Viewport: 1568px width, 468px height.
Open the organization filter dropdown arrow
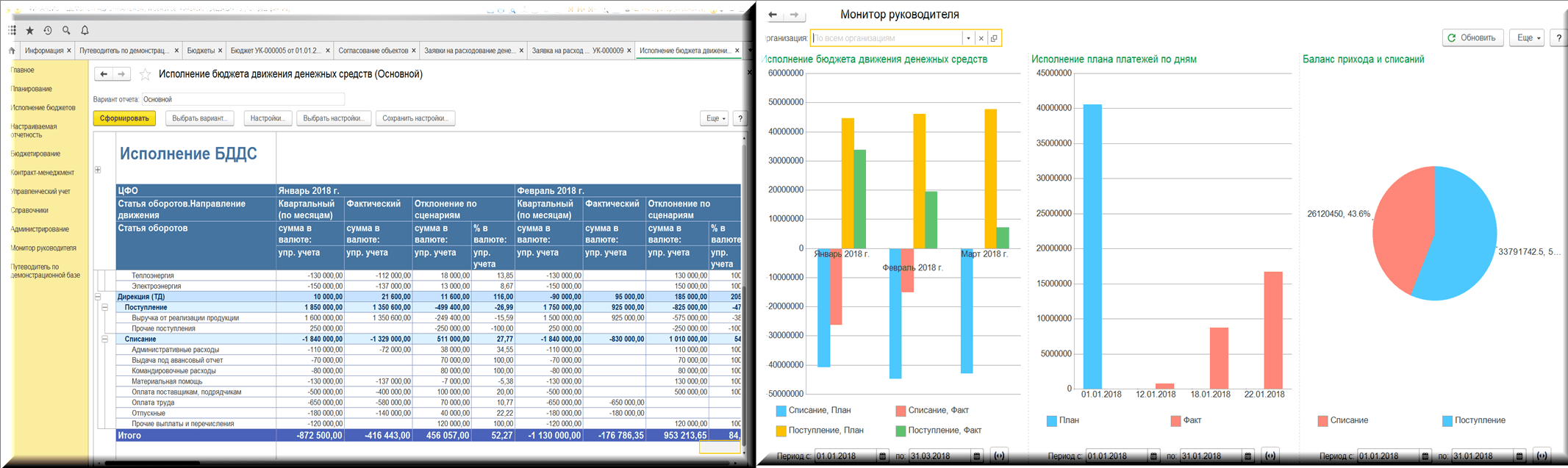pos(968,38)
